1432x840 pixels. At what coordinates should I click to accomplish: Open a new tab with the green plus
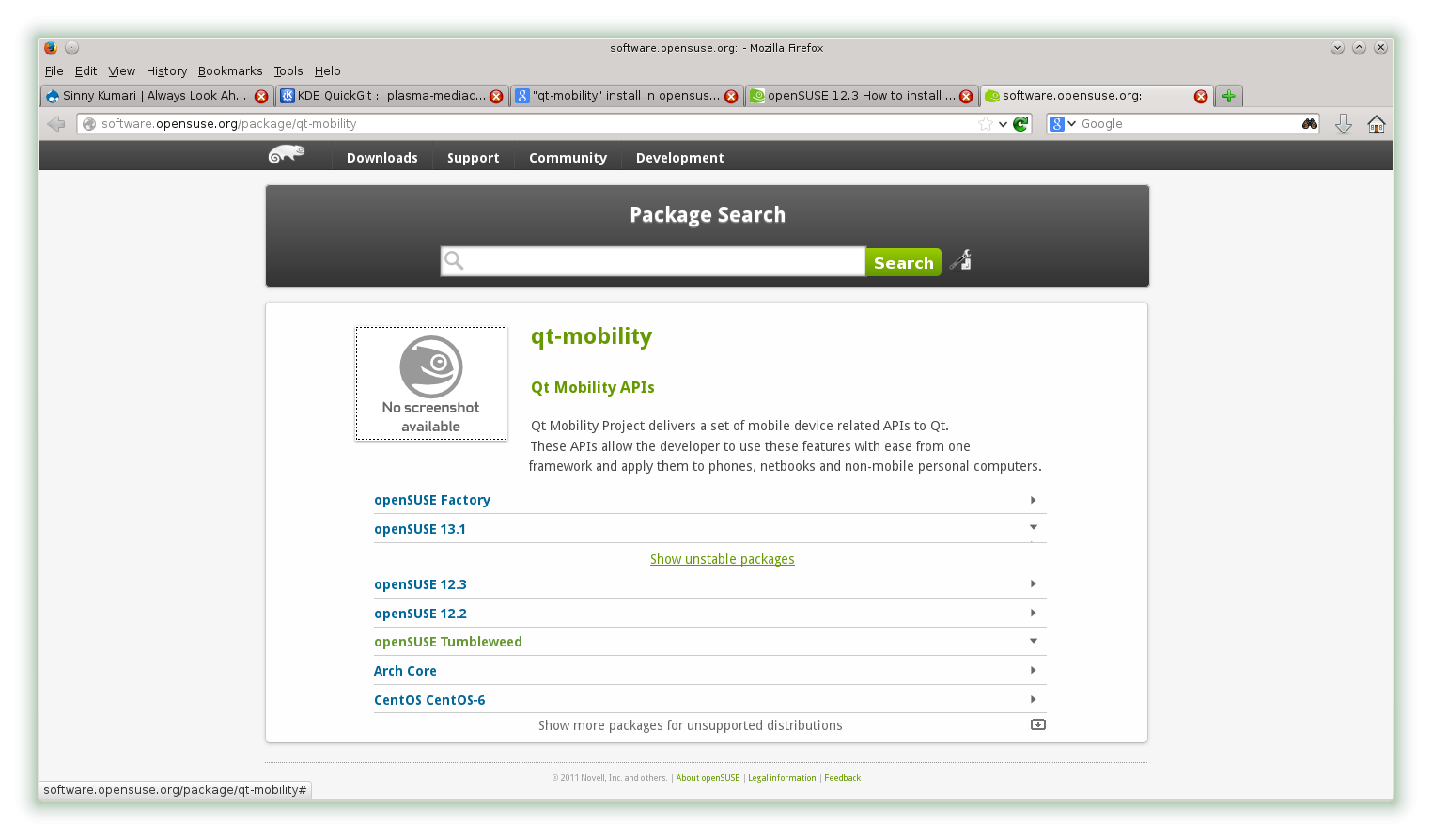(x=1229, y=96)
